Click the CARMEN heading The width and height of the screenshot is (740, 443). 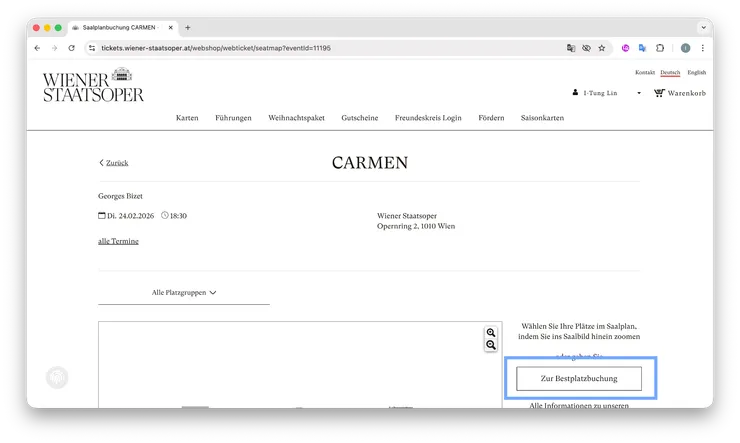(370, 163)
